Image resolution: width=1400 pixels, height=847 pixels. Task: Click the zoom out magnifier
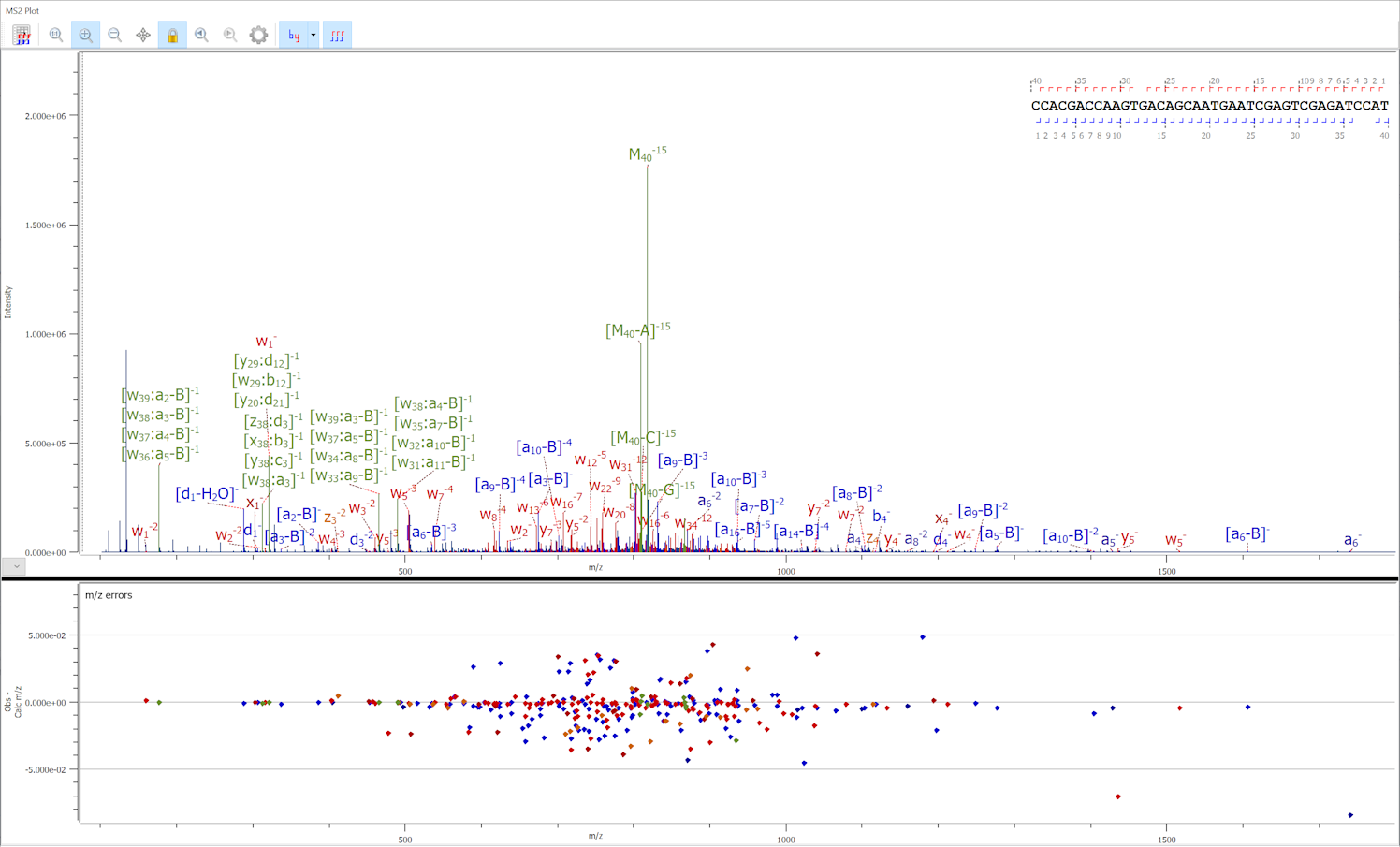pyautogui.click(x=114, y=36)
